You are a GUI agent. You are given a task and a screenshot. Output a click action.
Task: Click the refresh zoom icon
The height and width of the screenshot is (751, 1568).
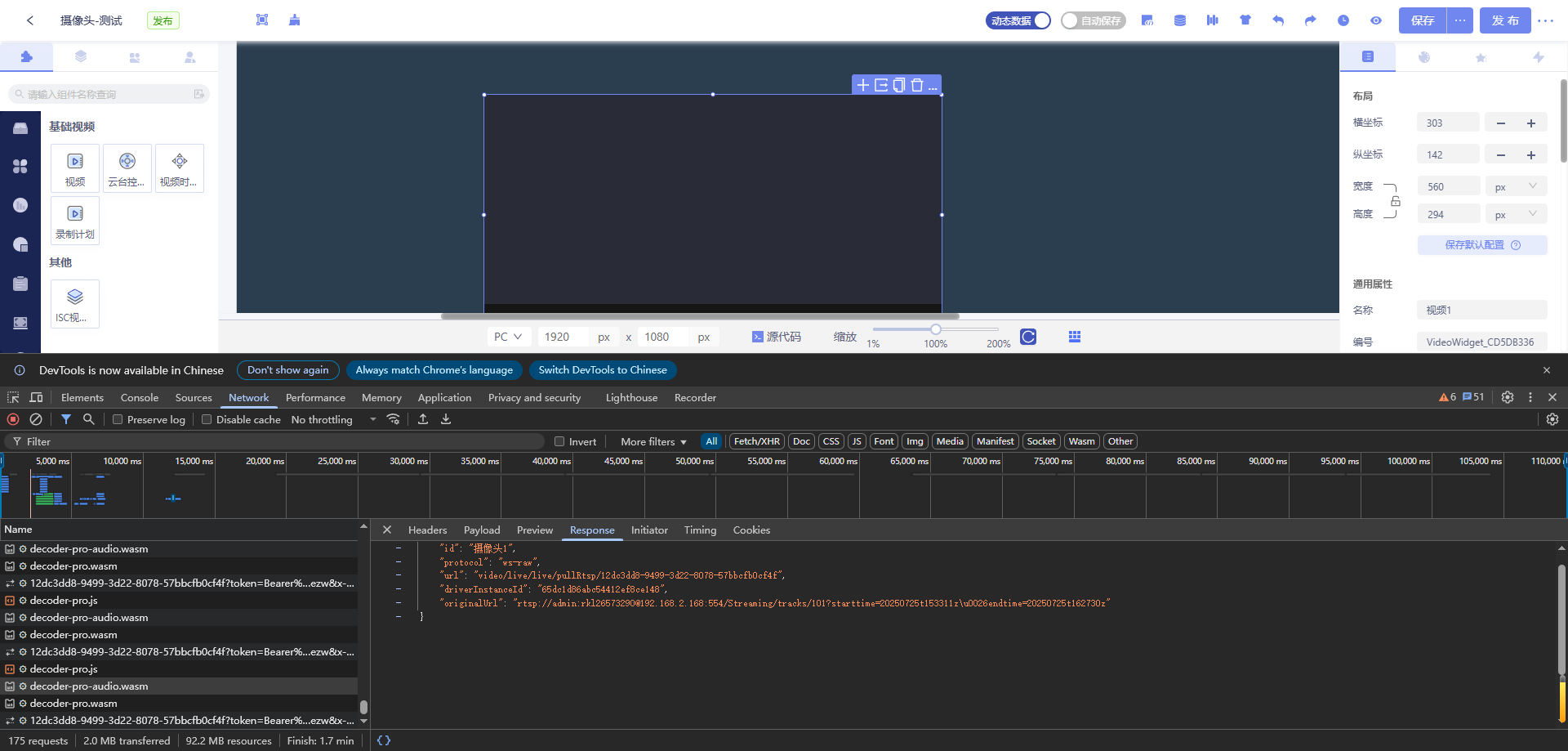1028,337
